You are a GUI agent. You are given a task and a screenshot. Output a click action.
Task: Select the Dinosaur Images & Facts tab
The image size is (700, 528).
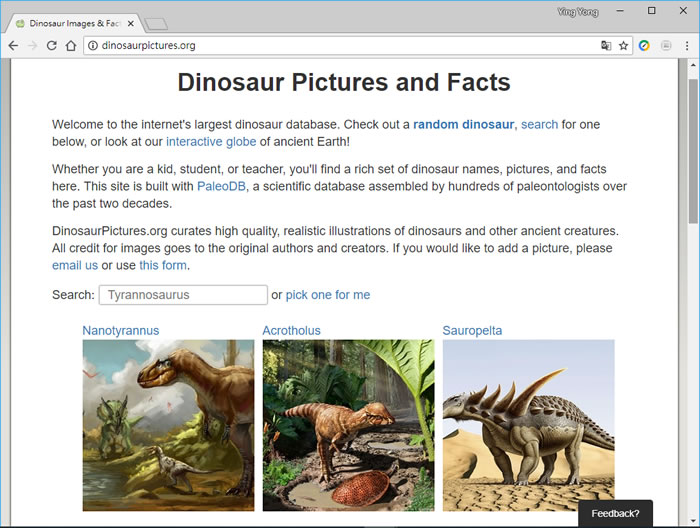click(x=72, y=22)
